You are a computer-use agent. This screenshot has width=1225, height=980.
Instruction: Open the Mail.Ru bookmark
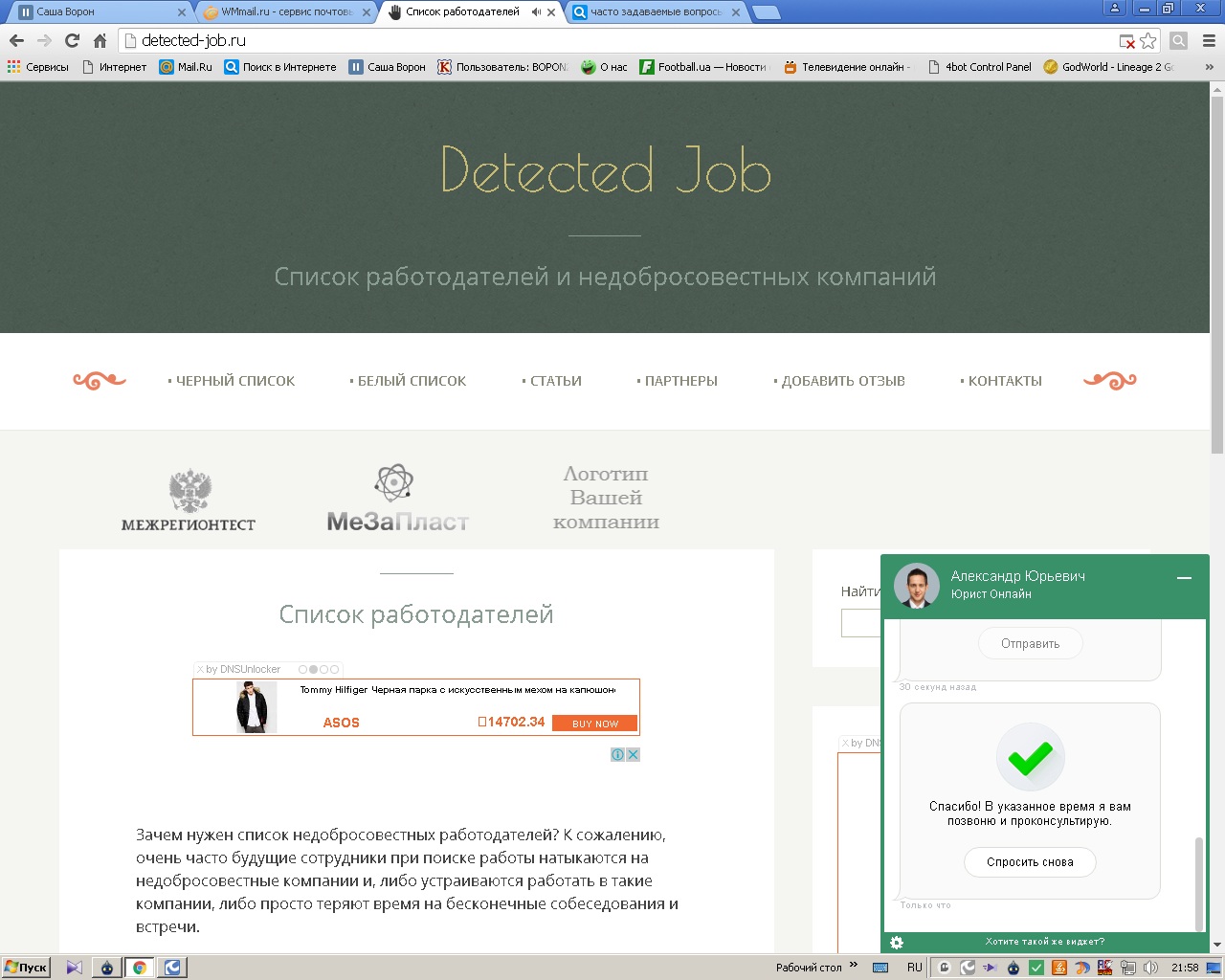point(186,67)
